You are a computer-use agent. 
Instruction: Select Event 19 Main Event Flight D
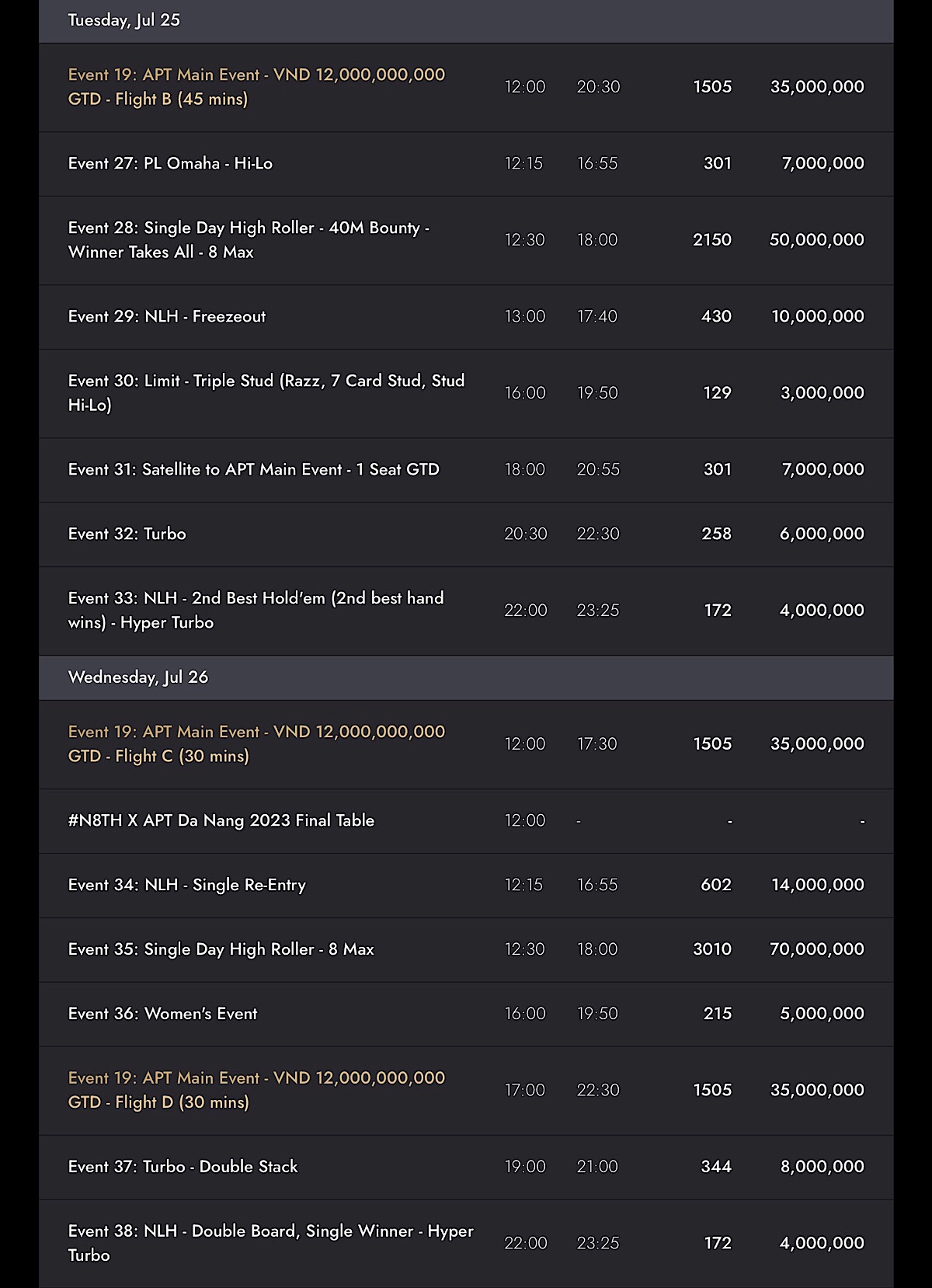(x=466, y=1091)
